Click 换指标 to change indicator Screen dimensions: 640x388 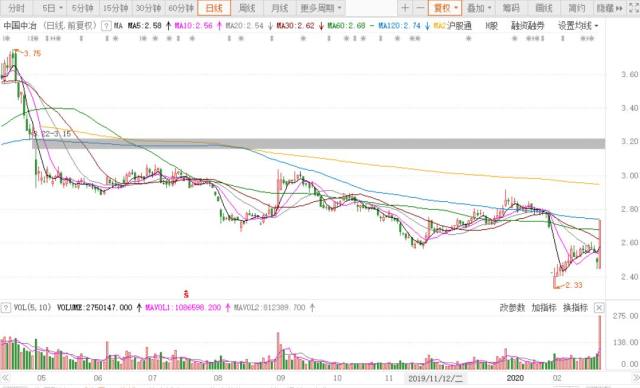[x=576, y=308]
